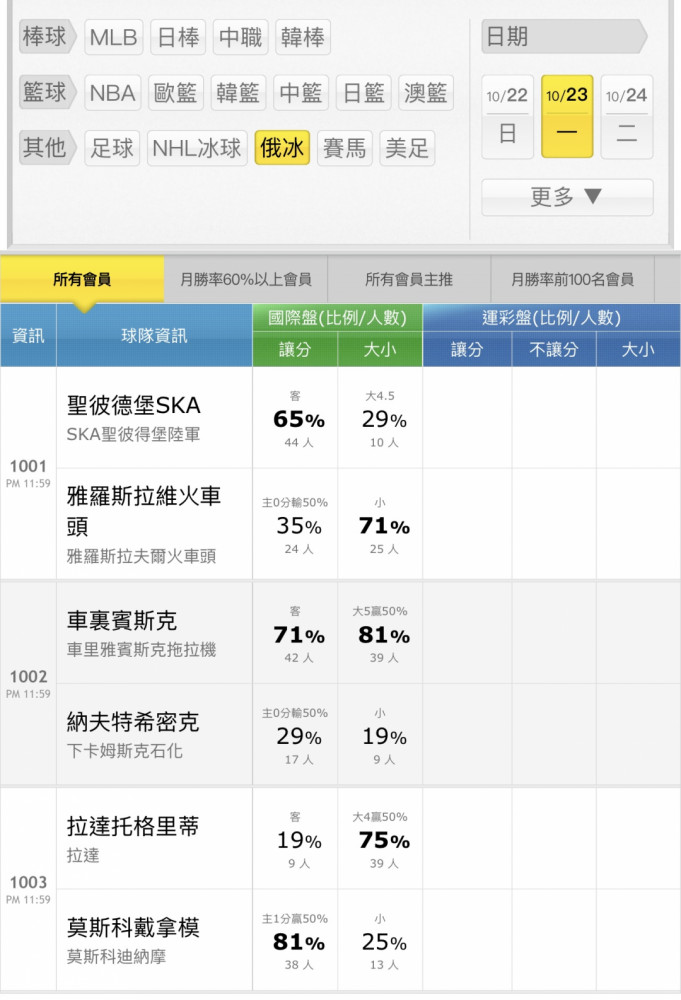Choose the 美足 football filter
Viewport: 681px width, 1000px height.
407,149
